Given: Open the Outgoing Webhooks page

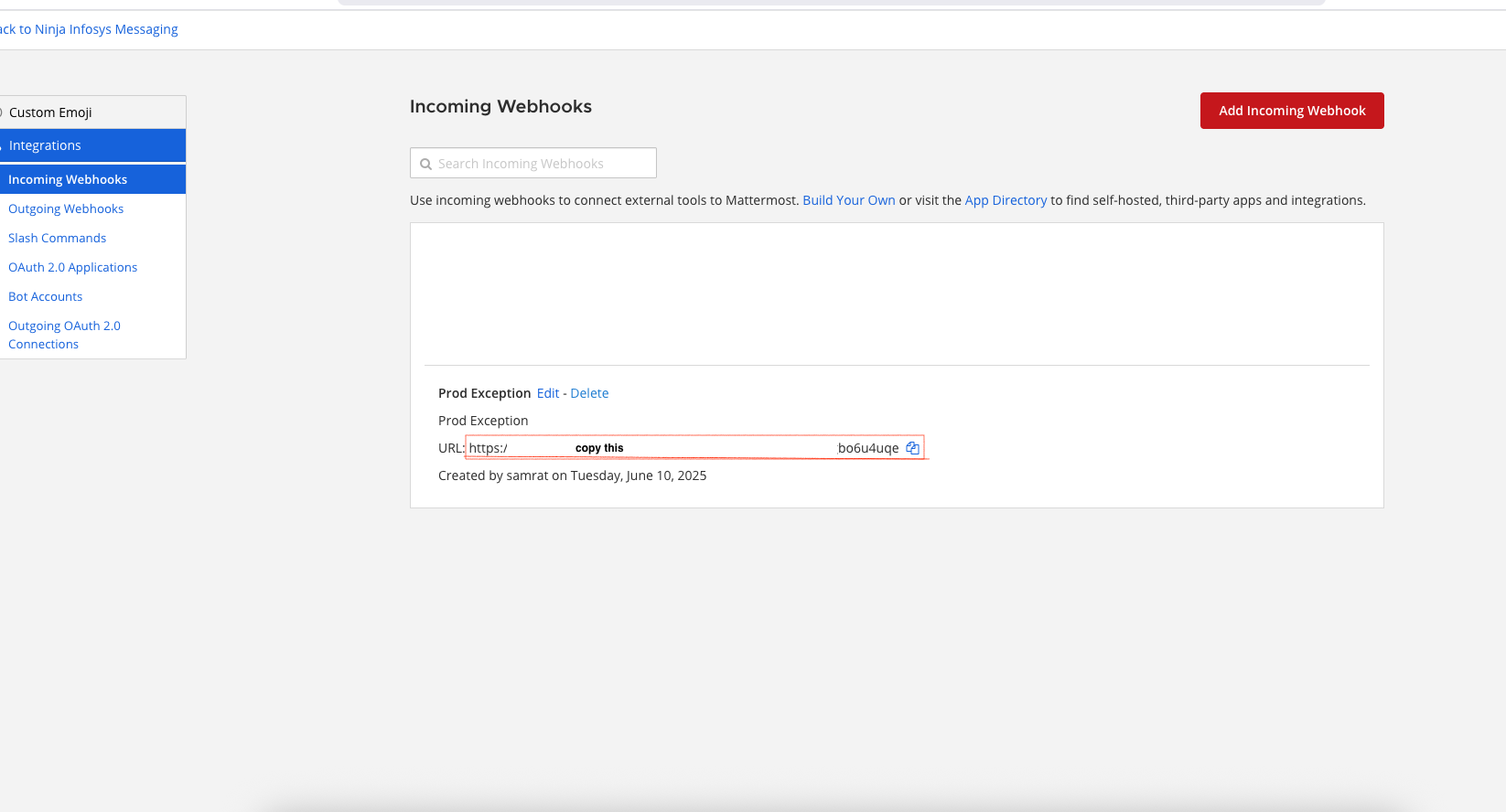Looking at the screenshot, I should [66, 209].
